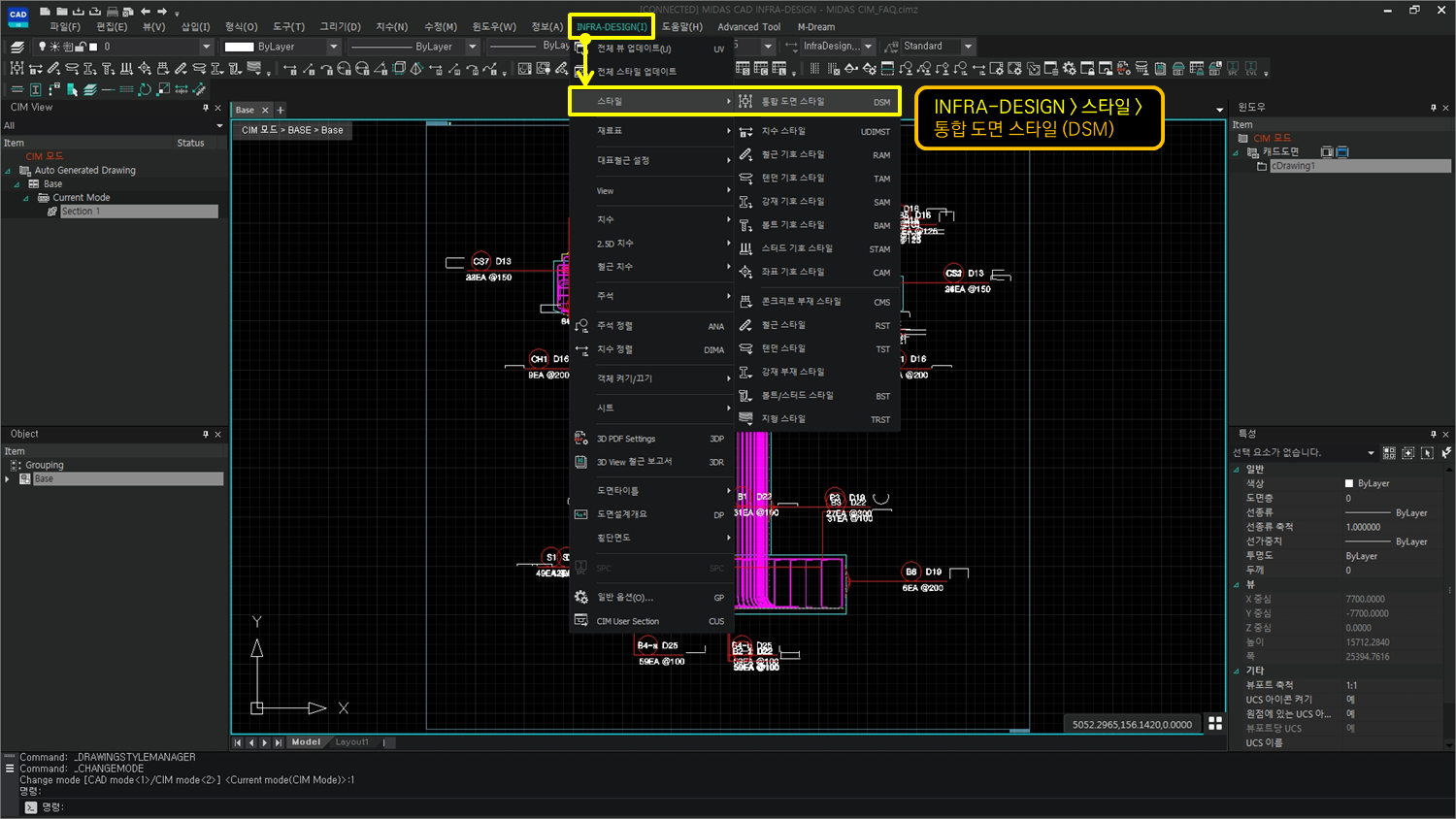Pin the Object panel
This screenshot has height=819, width=1456.
coord(206,434)
